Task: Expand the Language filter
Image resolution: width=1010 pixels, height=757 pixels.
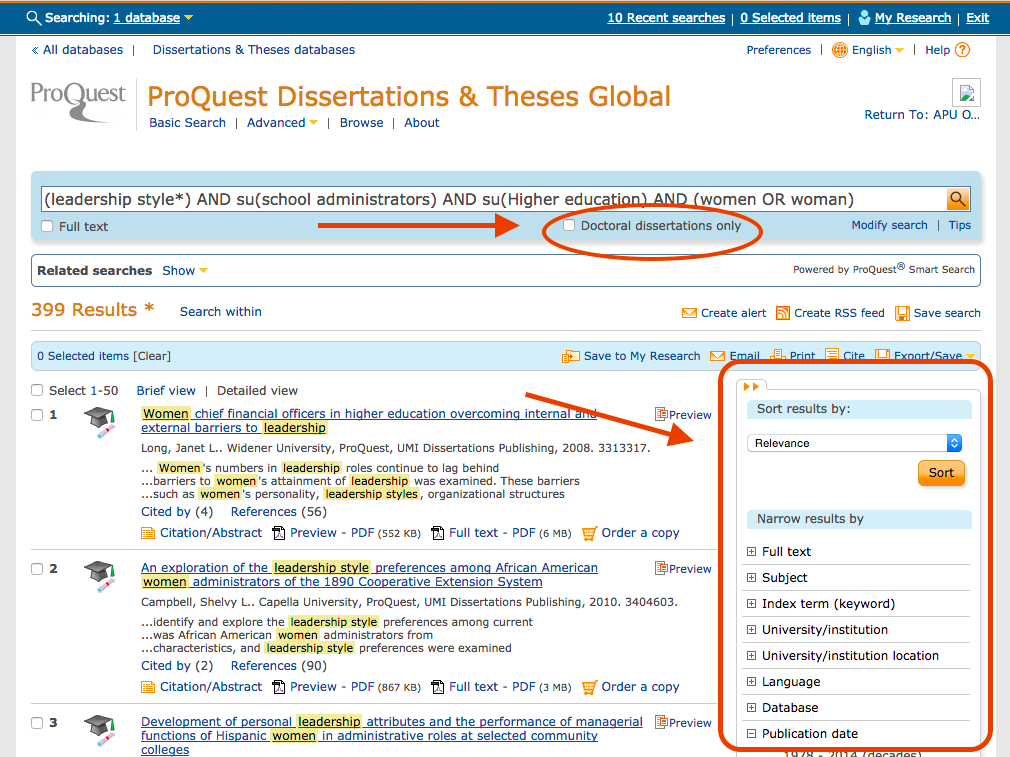Action: 751,682
